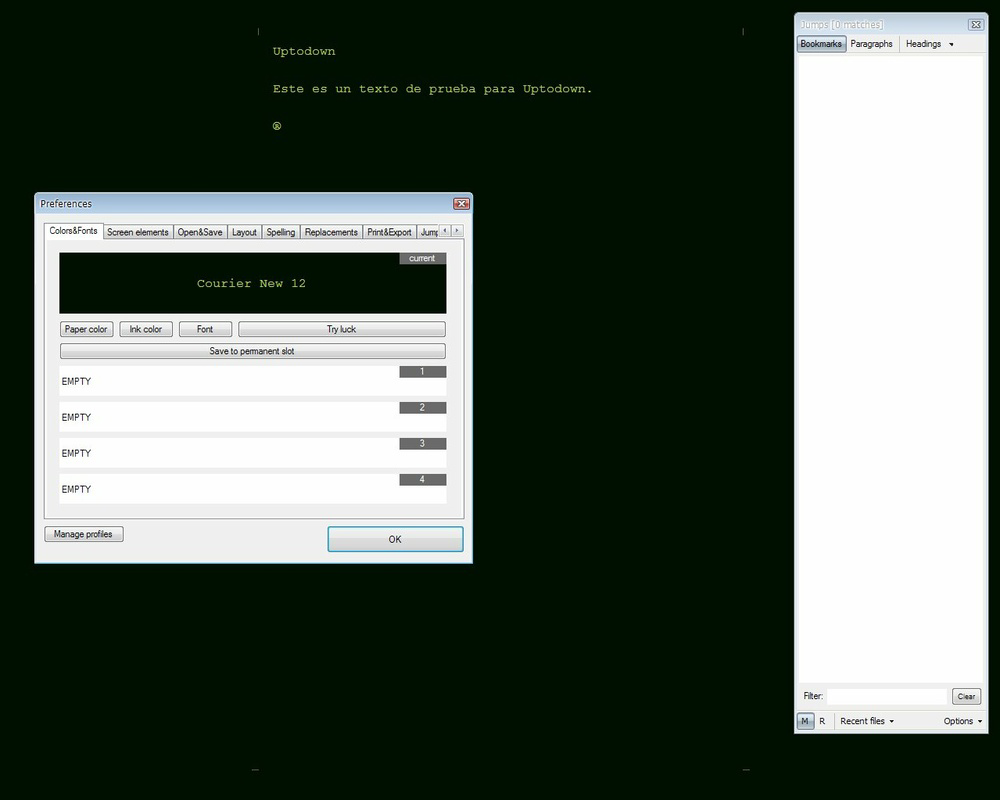Click the Ink color button
This screenshot has height=800, width=1000.
pos(145,329)
